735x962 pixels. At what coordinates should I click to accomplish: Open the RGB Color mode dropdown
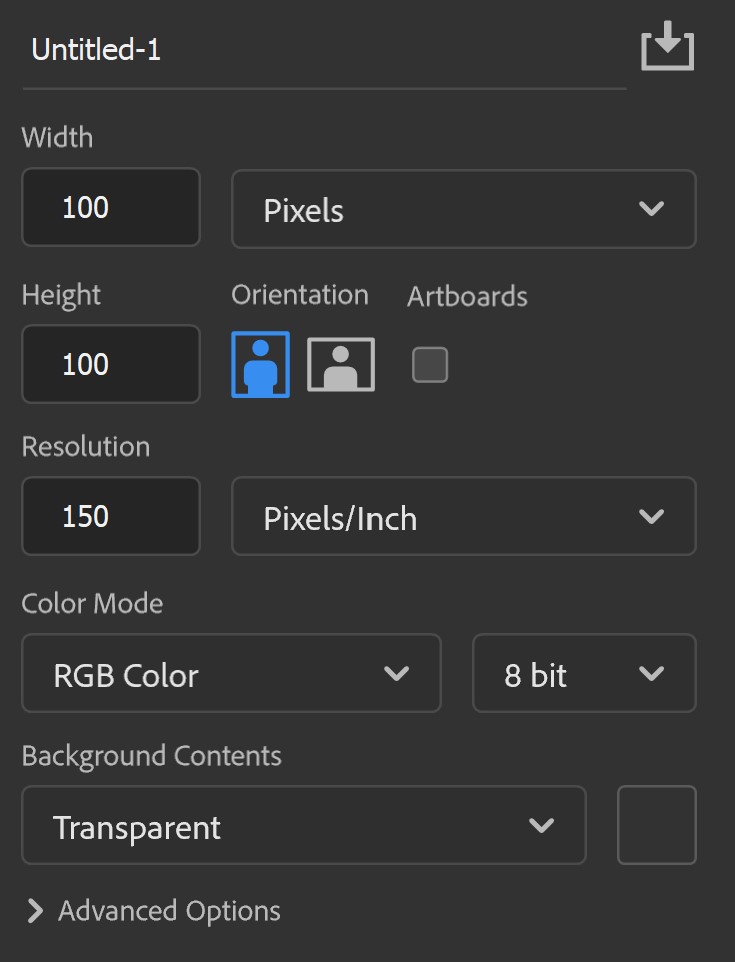pos(231,673)
